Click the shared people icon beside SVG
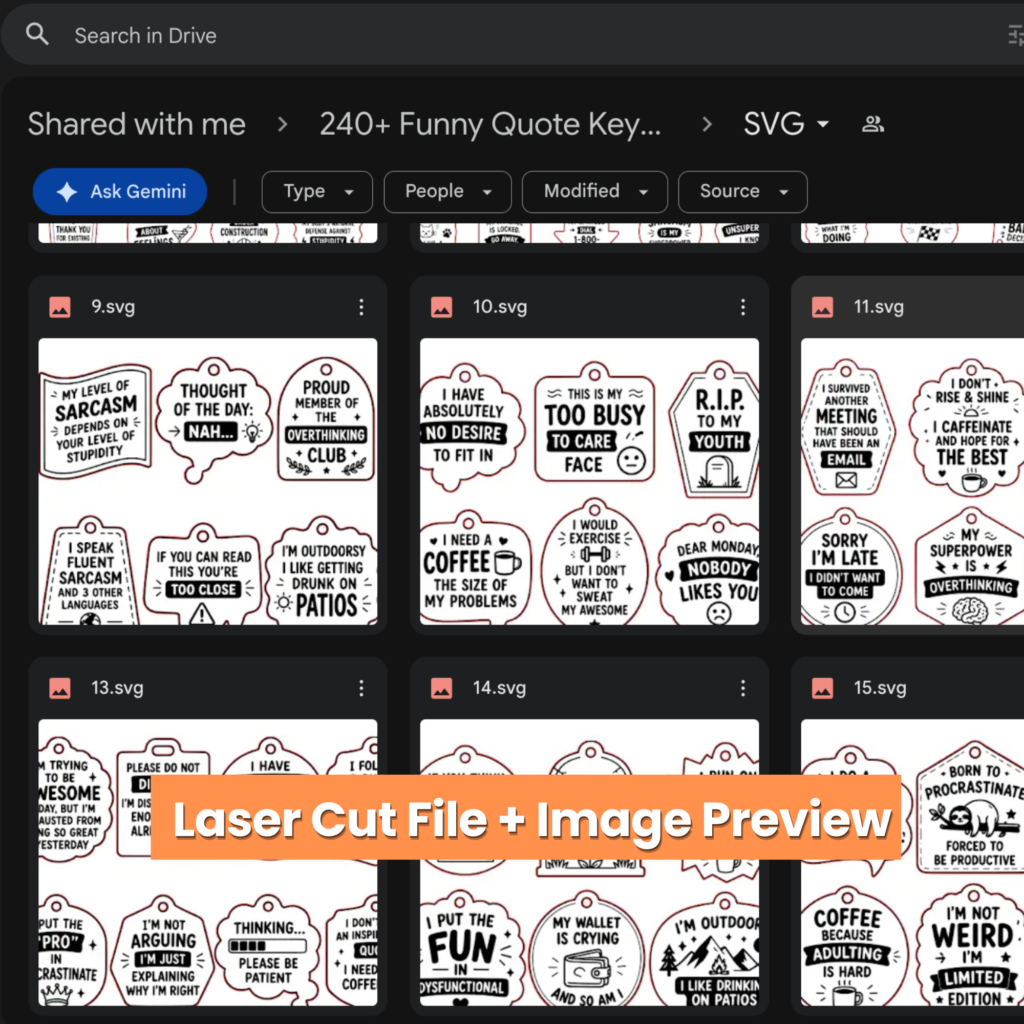This screenshot has width=1024, height=1024. coord(872,123)
